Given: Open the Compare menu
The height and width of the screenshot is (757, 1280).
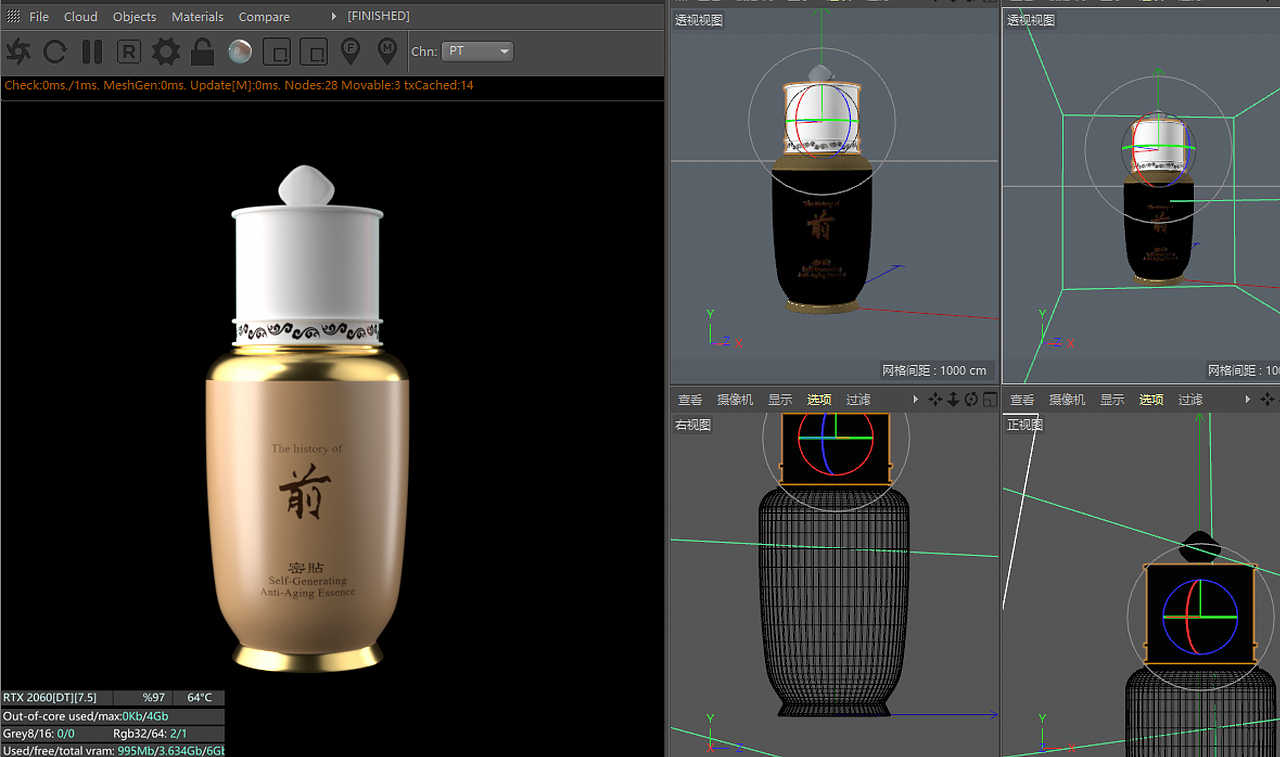Looking at the screenshot, I should click(264, 17).
